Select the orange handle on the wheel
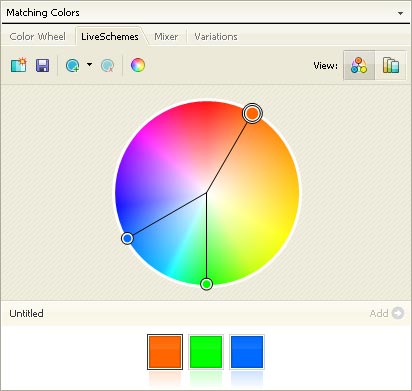The height and width of the screenshot is (391, 412). [x=252, y=114]
